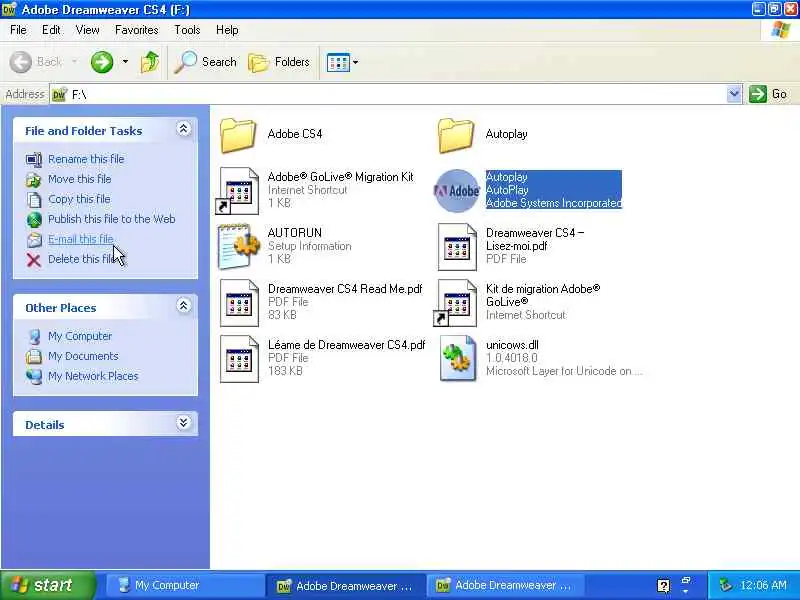Select the AUTORUN setup information icon

click(239, 246)
